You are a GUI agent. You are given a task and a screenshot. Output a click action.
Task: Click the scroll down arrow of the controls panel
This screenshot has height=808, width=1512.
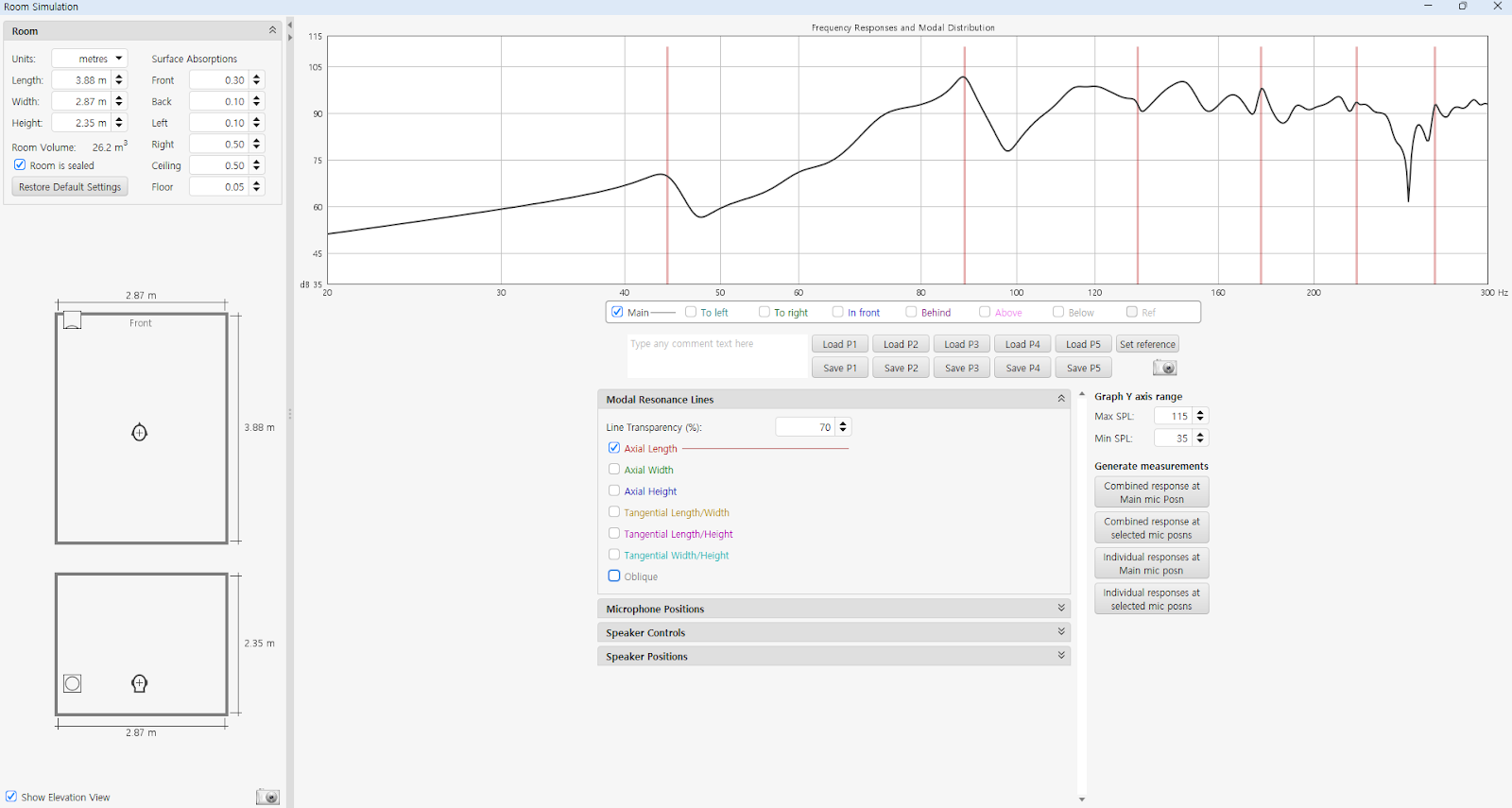click(x=1082, y=799)
